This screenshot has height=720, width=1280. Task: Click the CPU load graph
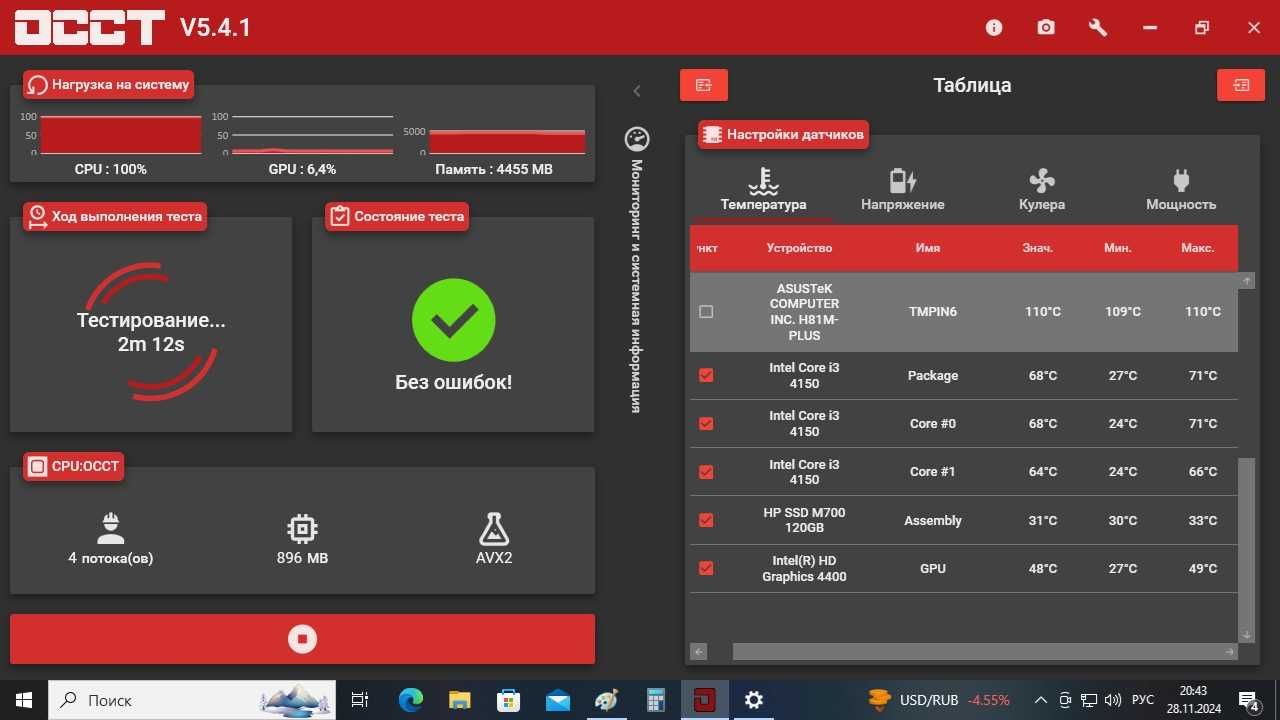coord(121,135)
